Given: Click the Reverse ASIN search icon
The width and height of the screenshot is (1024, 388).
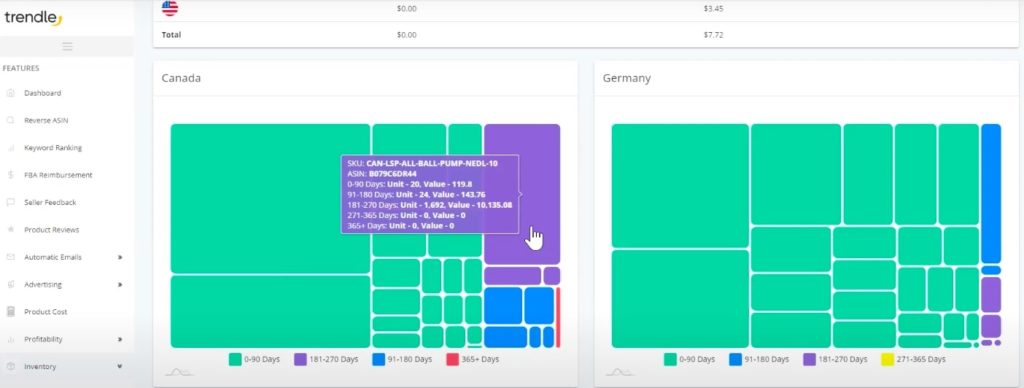Looking at the screenshot, I should coord(10,120).
